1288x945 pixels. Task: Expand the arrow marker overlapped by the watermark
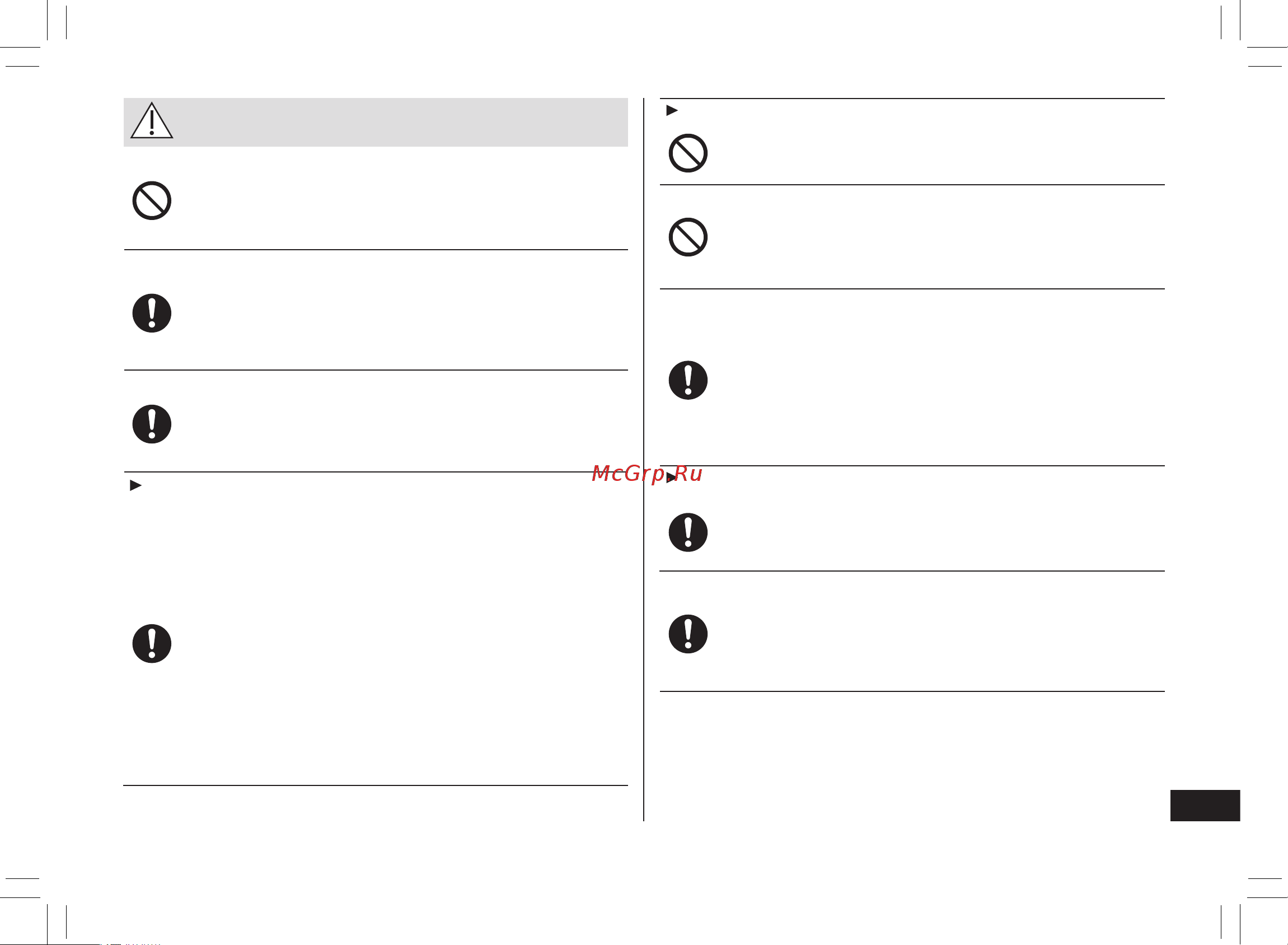pyautogui.click(x=671, y=478)
